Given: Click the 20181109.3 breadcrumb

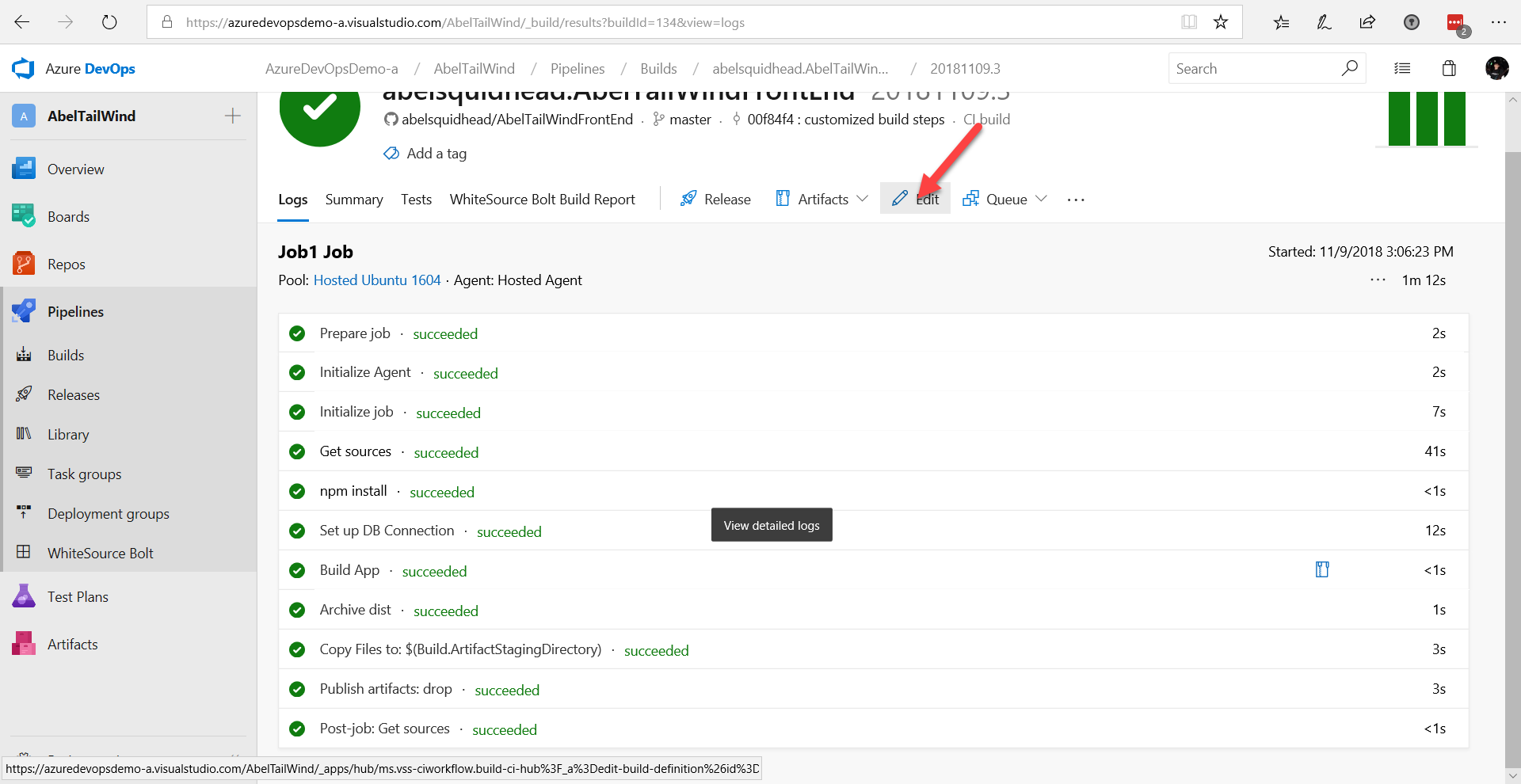Looking at the screenshot, I should pos(965,69).
